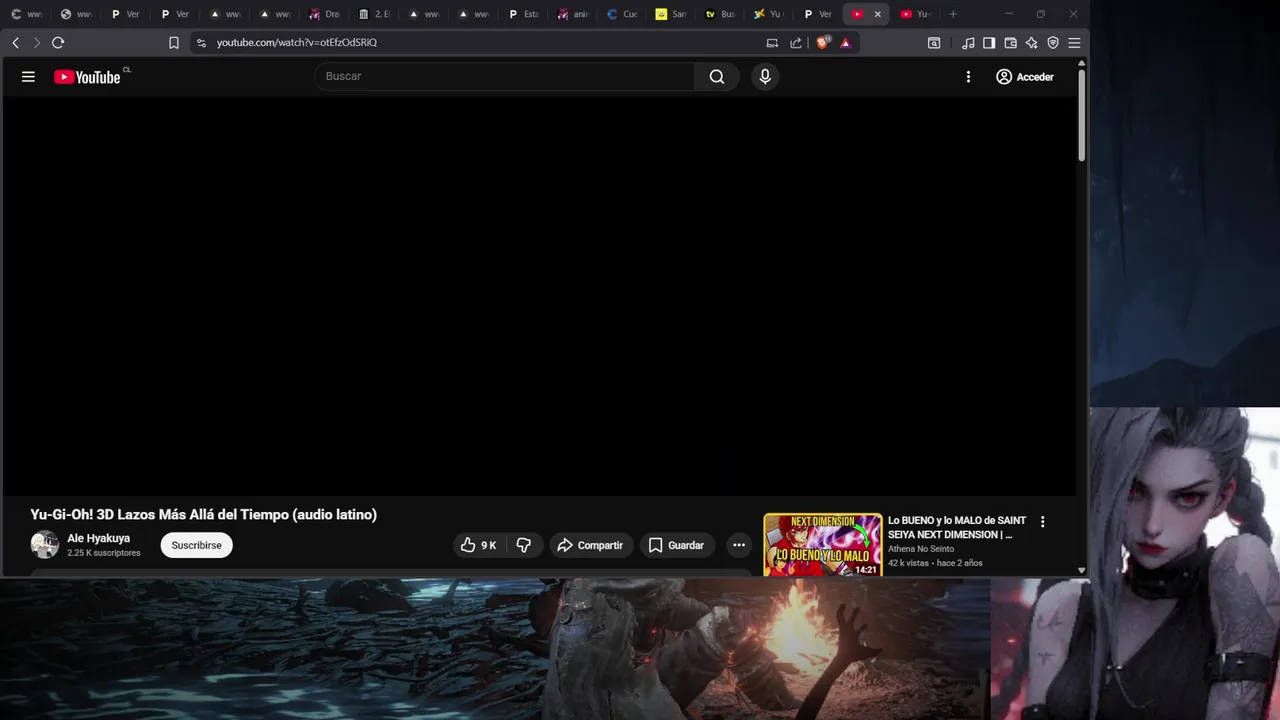This screenshot has width=1280, height=720.
Task: Subscribe with Suscribirse button
Action: [x=196, y=545]
